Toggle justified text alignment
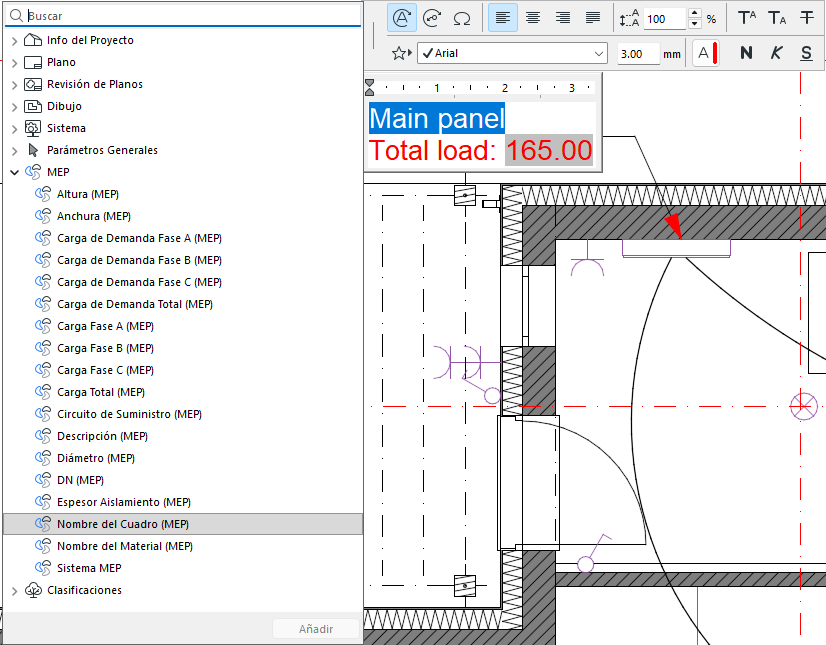 click(593, 18)
